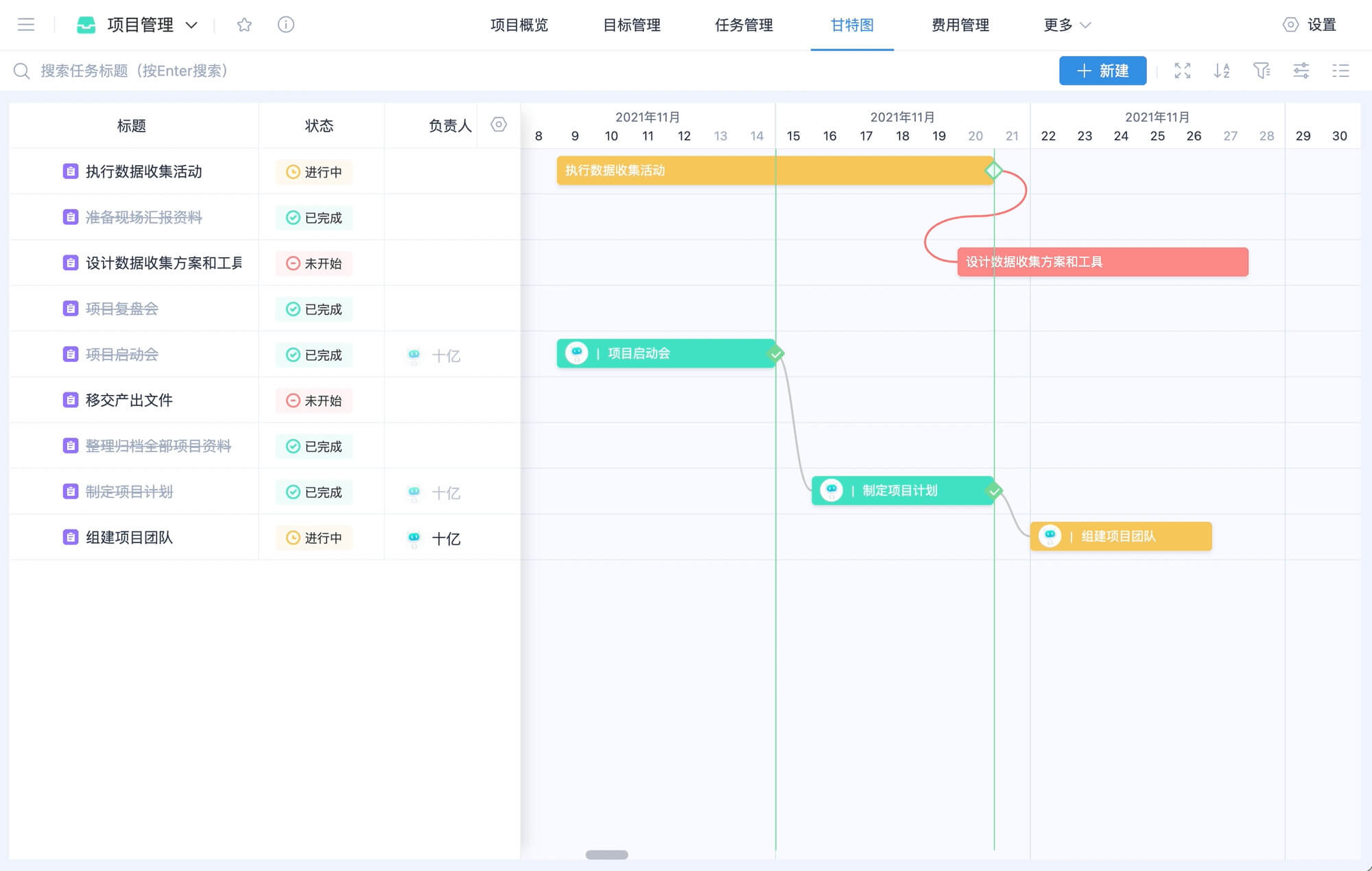Expand the 更多 menu
Image resolution: width=1372 pixels, height=871 pixels.
click(x=1067, y=25)
